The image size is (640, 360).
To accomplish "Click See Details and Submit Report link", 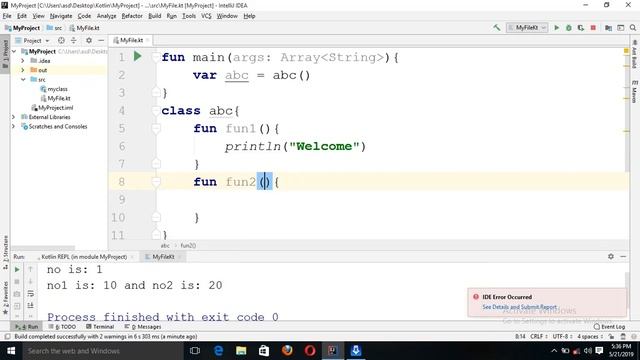I will pyautogui.click(x=519, y=307).
